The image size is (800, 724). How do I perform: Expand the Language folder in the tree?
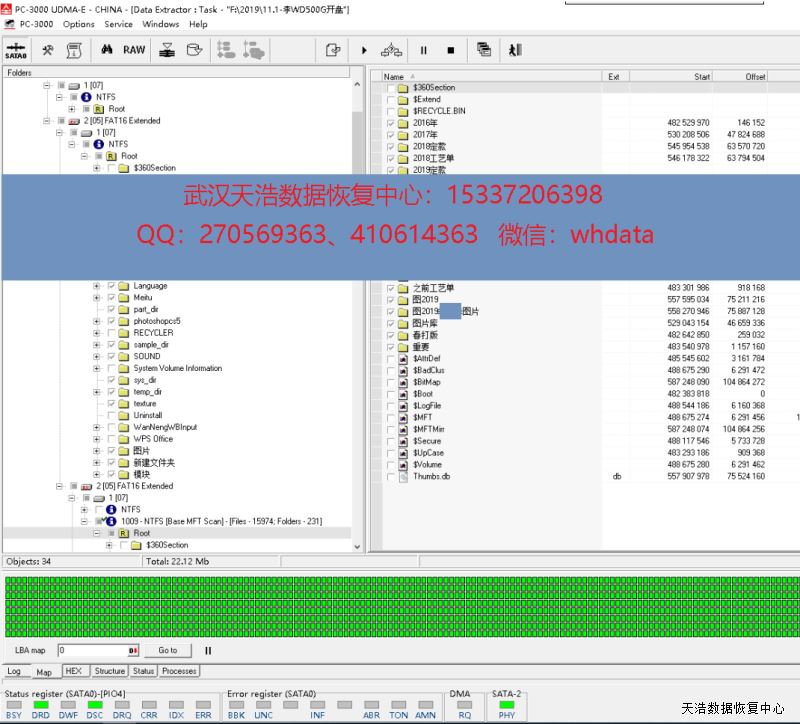coord(97,286)
